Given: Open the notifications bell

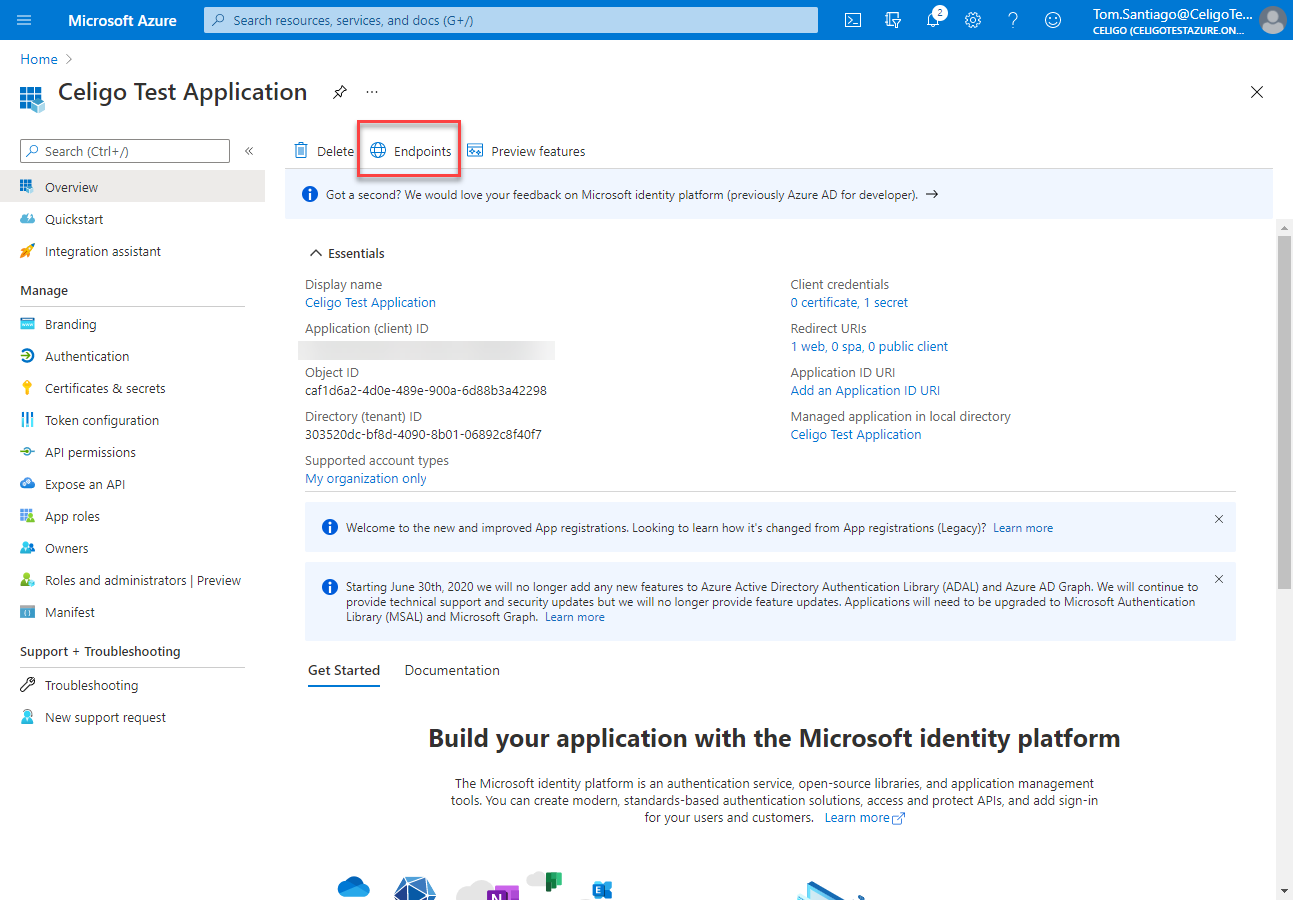Looking at the screenshot, I should (933, 20).
